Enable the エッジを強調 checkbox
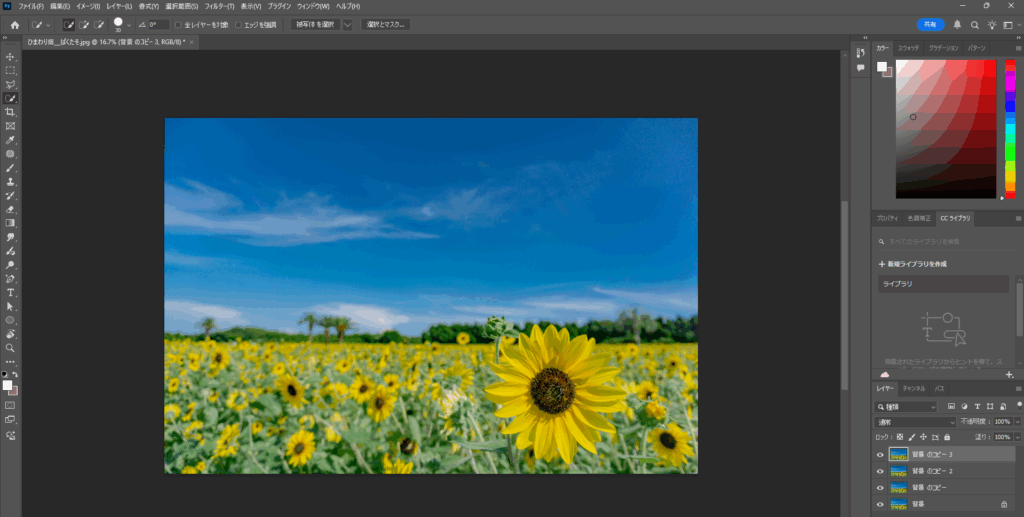This screenshot has width=1024, height=517. (238, 24)
